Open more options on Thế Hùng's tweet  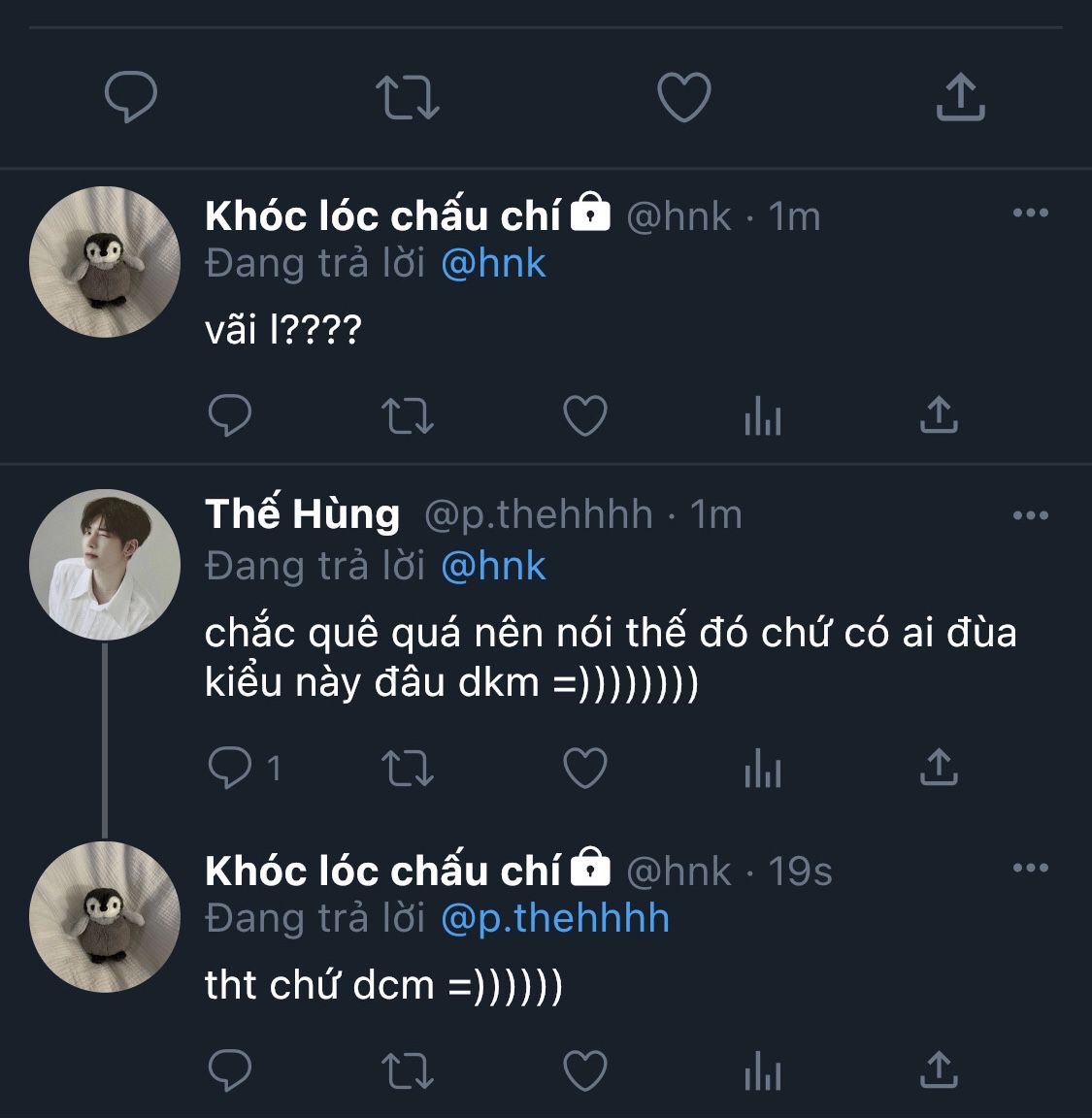coord(1030,515)
